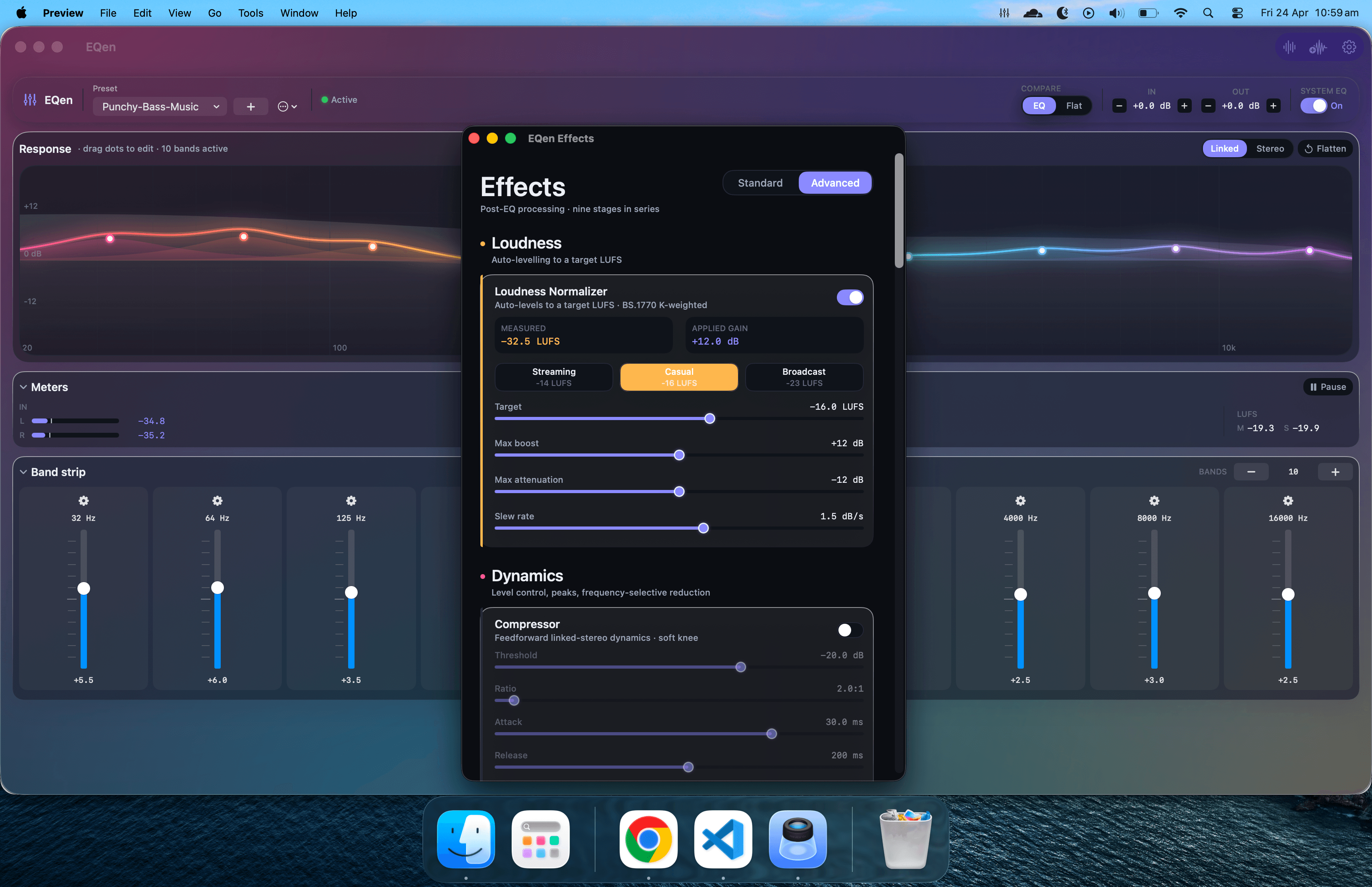Select the Streaming -14 LUFS preset
Image resolution: width=1372 pixels, height=887 pixels.
coord(553,377)
